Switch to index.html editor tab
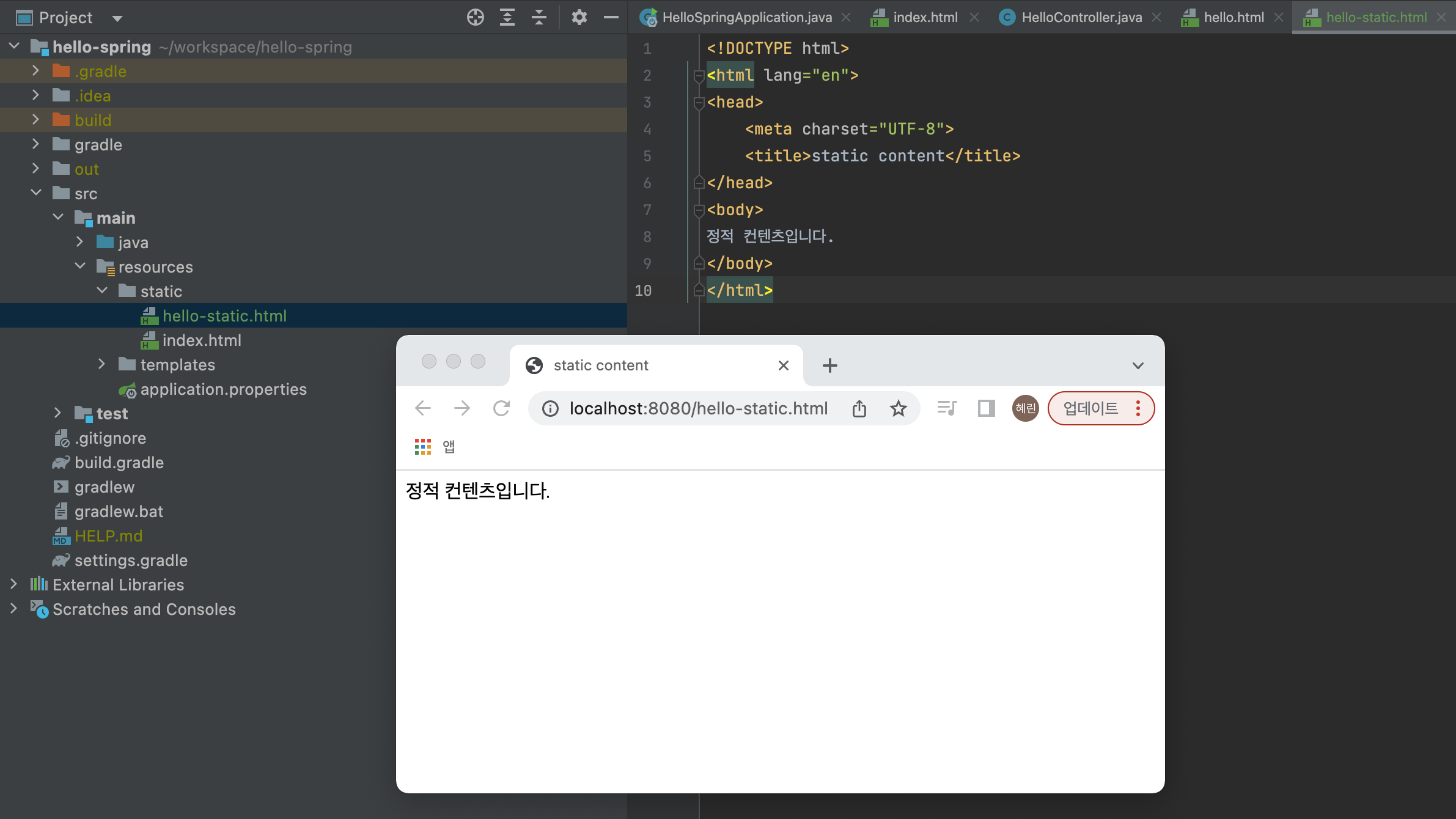The image size is (1456, 819). (x=925, y=17)
